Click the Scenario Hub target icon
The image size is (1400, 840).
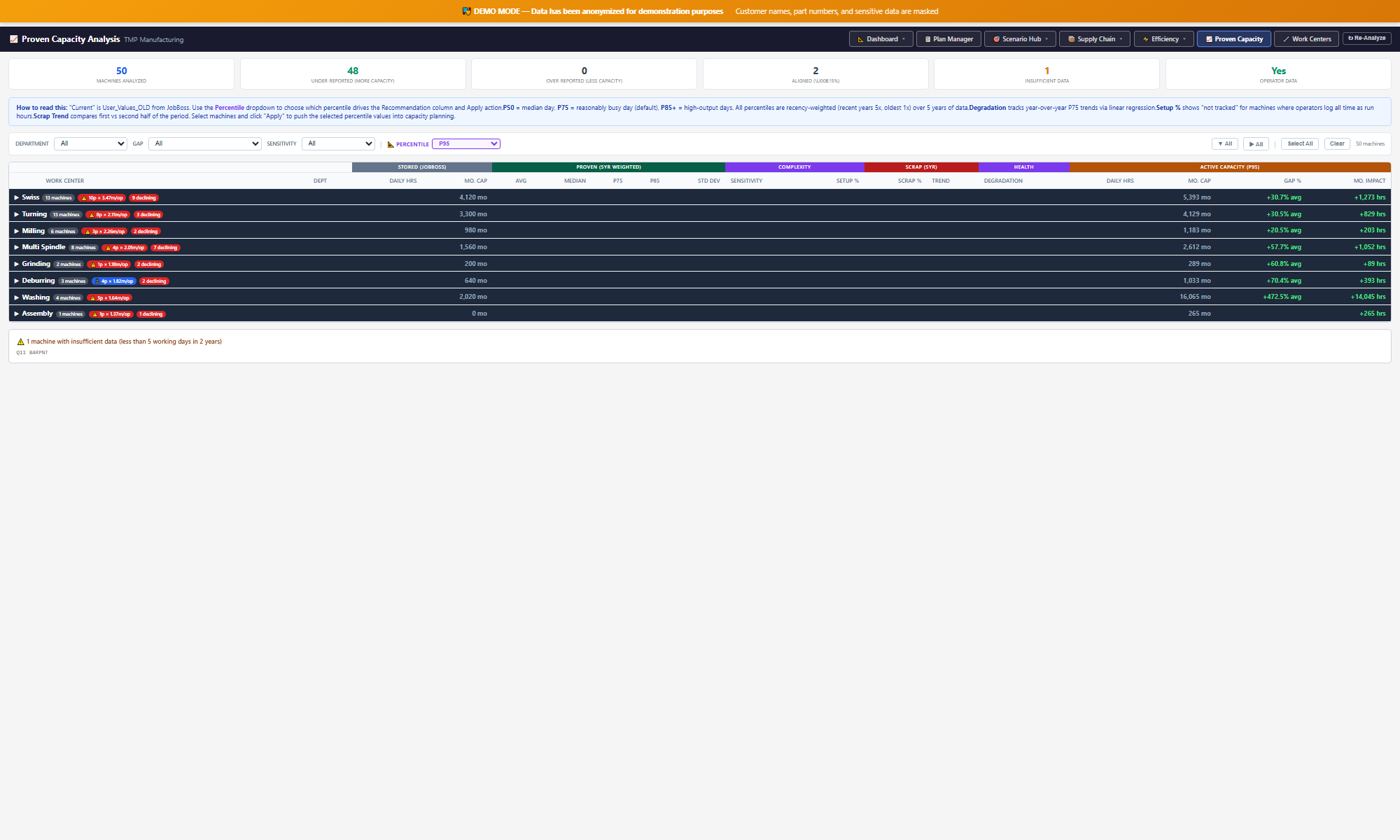coord(996,39)
